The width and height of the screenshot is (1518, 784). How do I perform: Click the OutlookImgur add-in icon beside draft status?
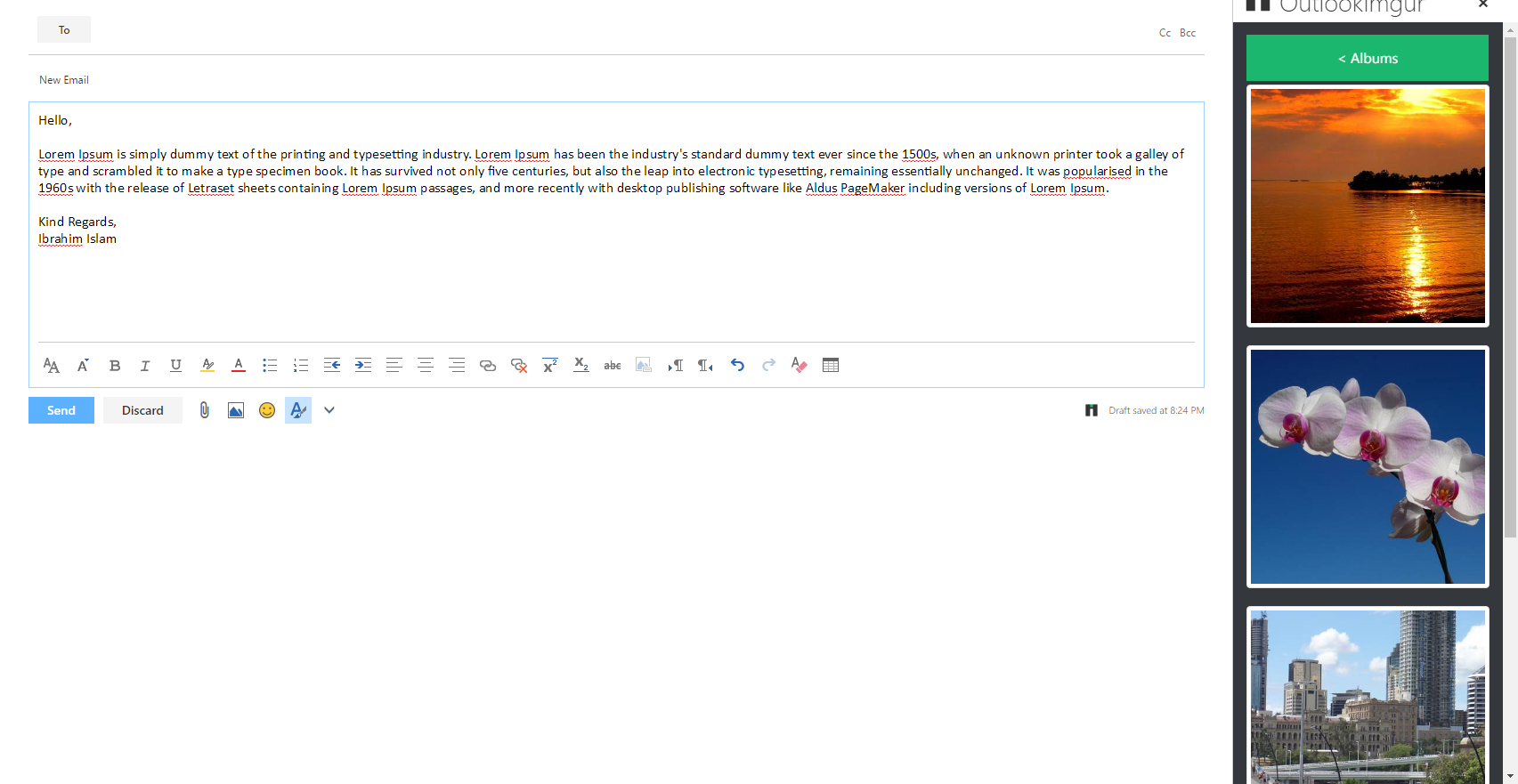[x=1092, y=410]
